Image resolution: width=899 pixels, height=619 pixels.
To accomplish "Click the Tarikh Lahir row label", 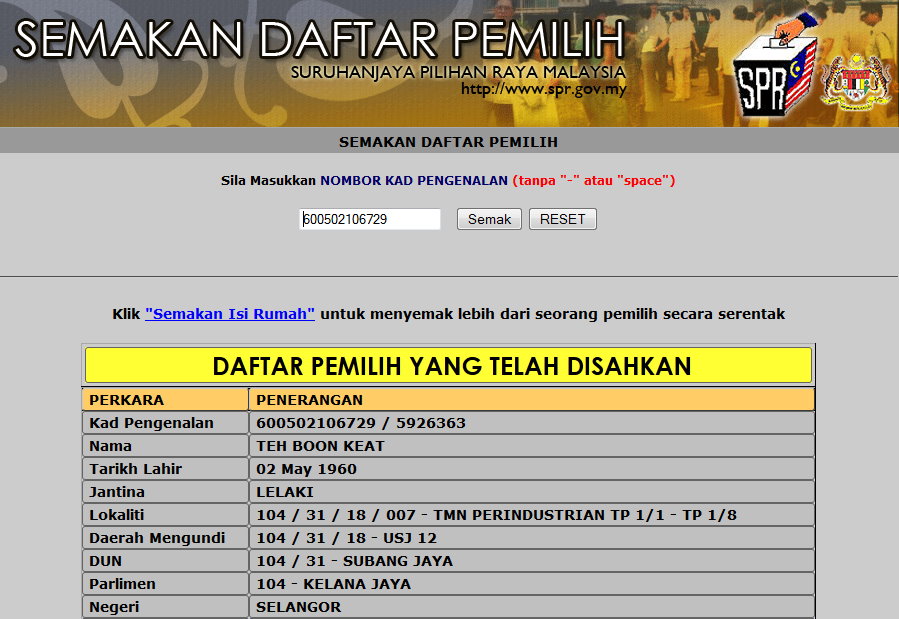I will click(x=136, y=469).
